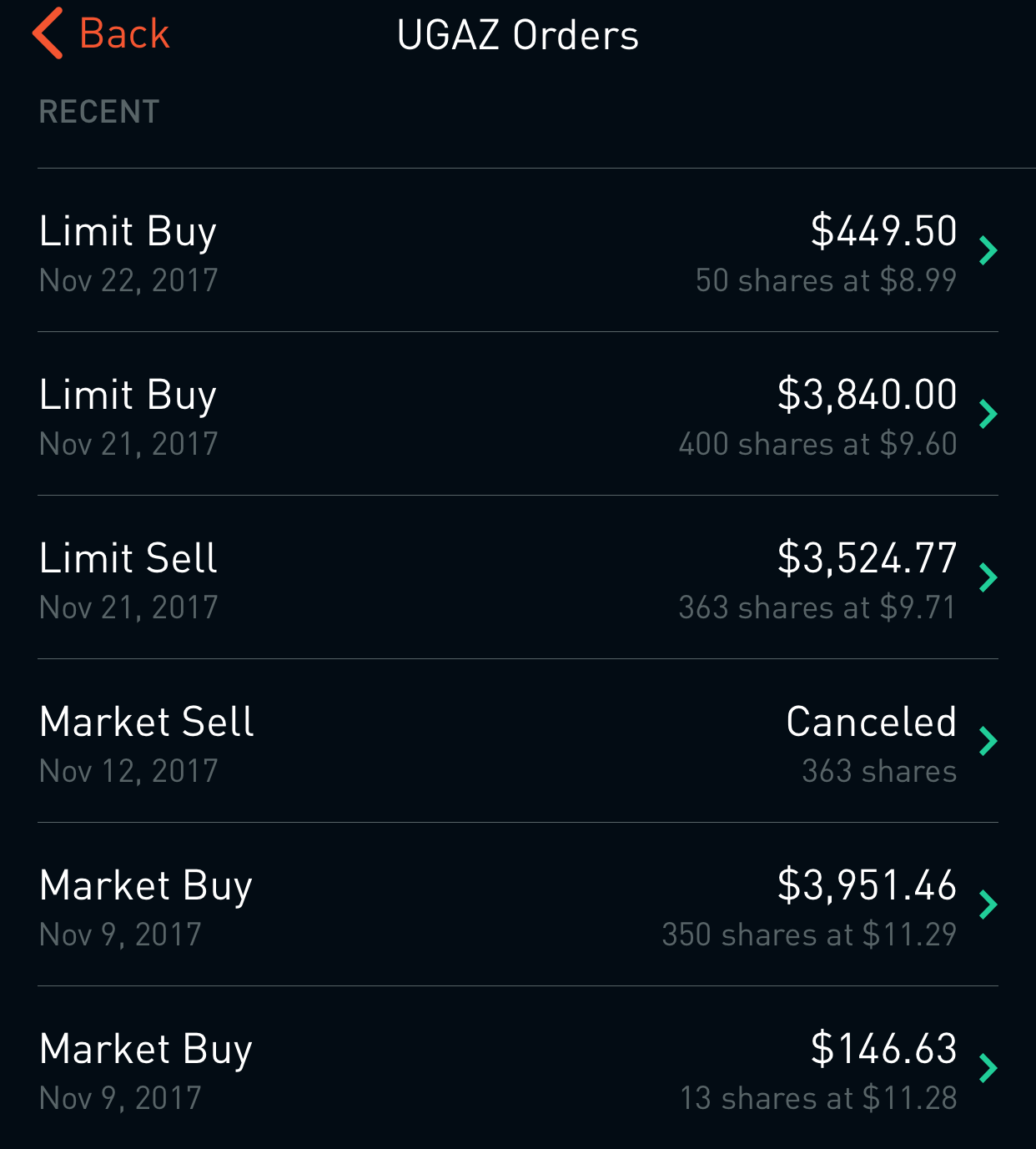Viewport: 1036px width, 1149px height.
Task: Tap 350 shares at $11.29 details
Action: click(x=809, y=935)
